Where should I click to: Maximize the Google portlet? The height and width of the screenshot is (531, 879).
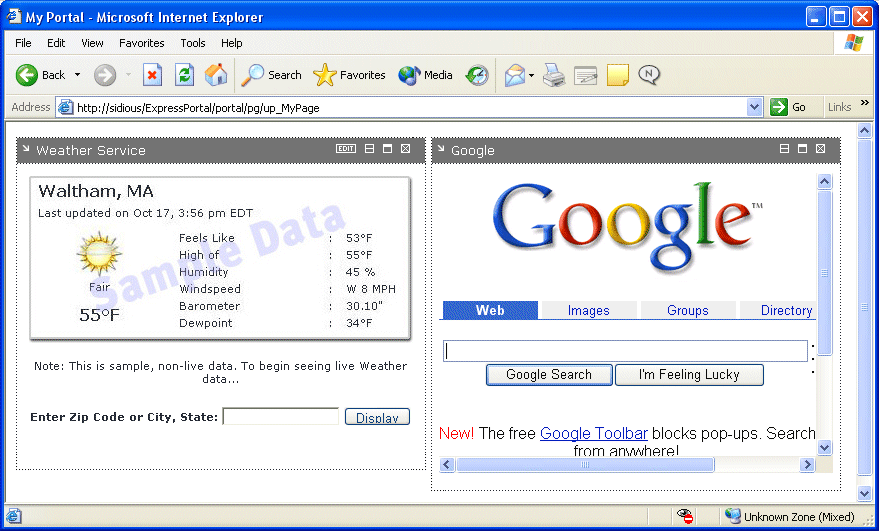(x=802, y=149)
